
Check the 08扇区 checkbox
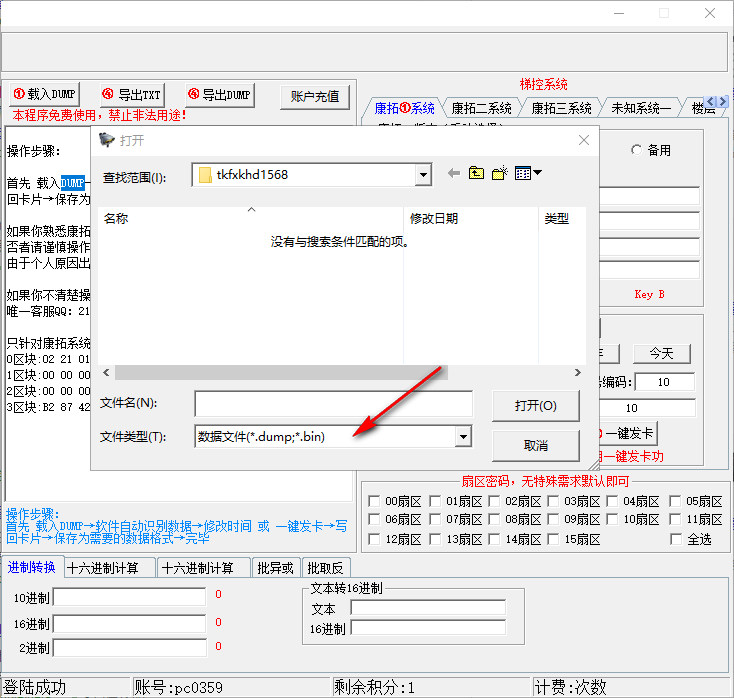(494, 519)
